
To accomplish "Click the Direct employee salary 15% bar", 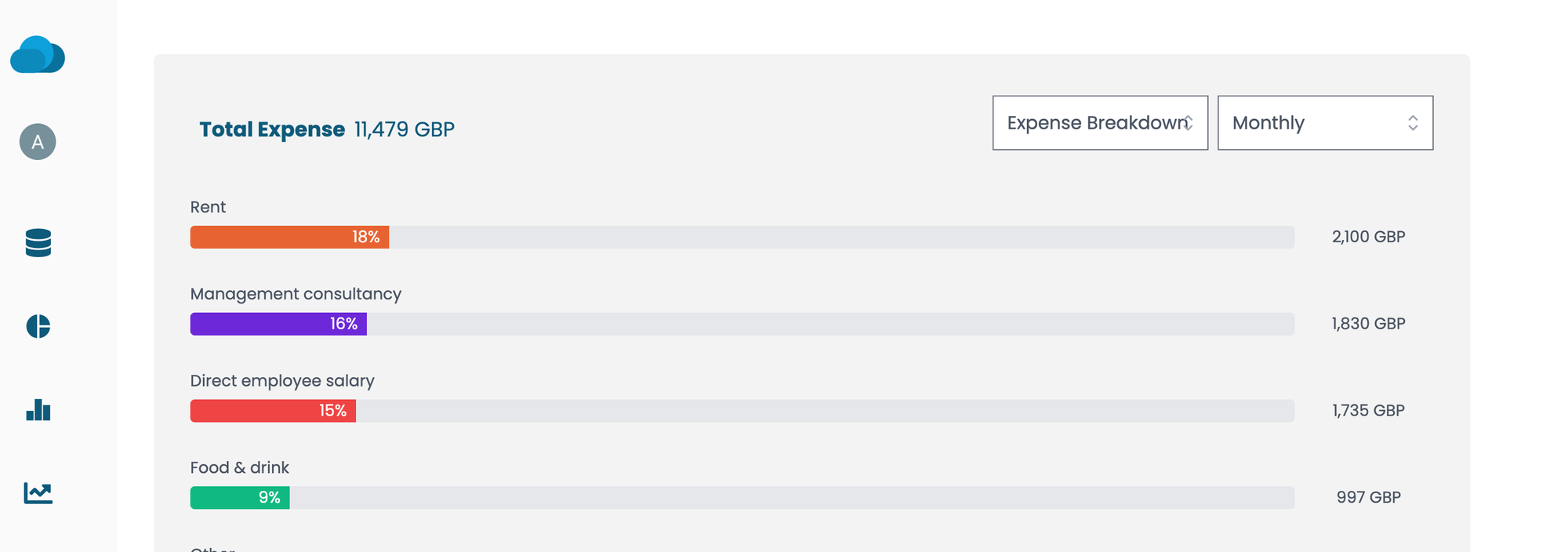I will 272,410.
